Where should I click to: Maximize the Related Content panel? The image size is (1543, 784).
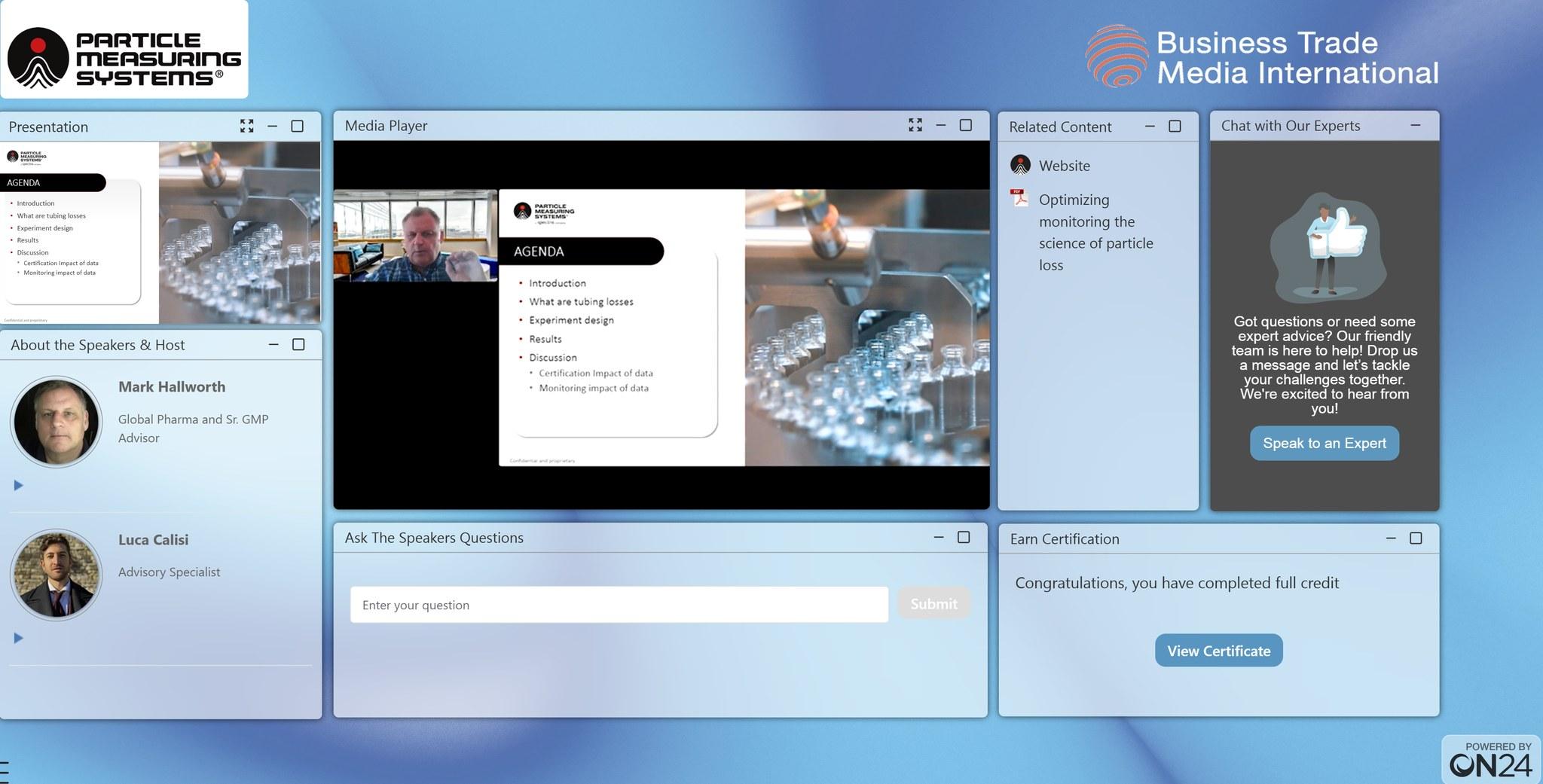(x=1174, y=126)
